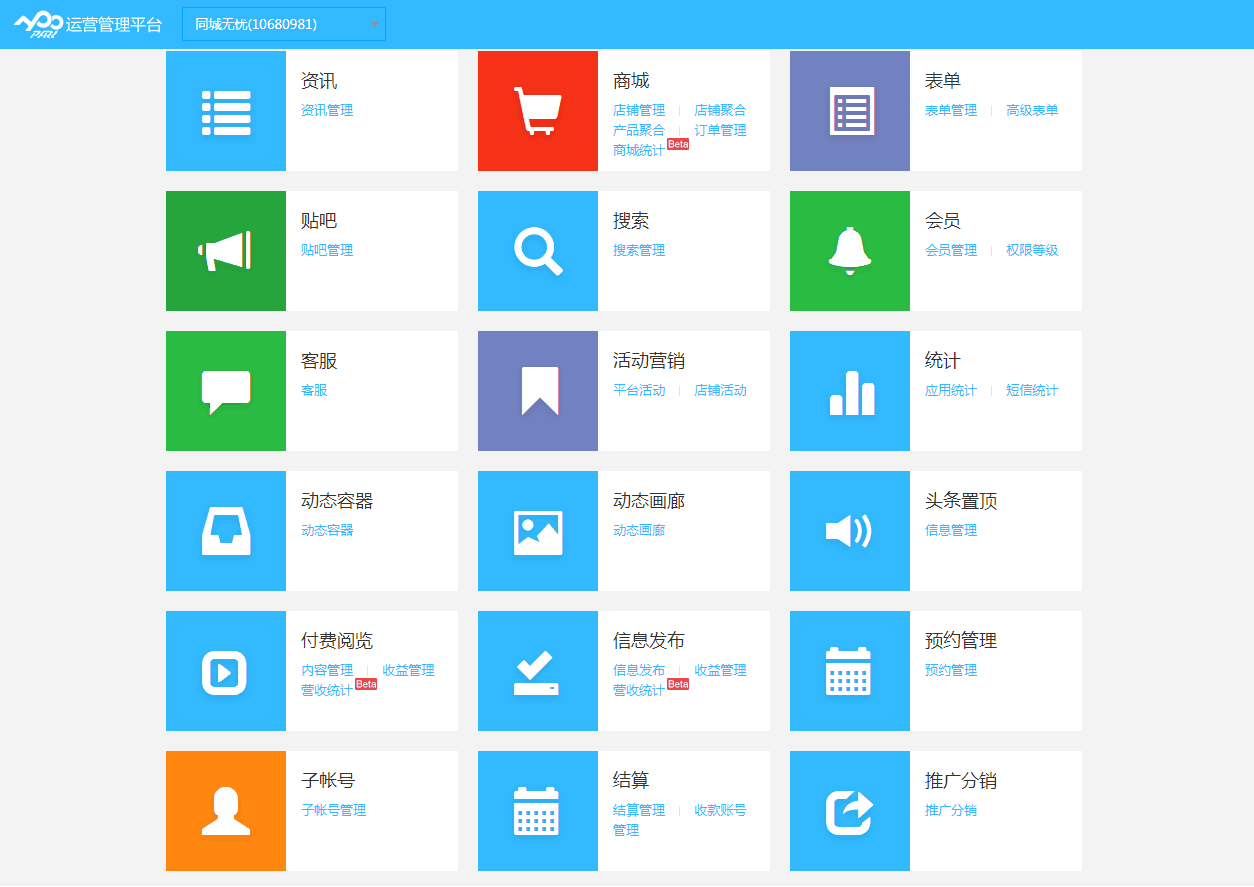Click the 资讯 list icon
1254x887 pixels.
point(225,110)
